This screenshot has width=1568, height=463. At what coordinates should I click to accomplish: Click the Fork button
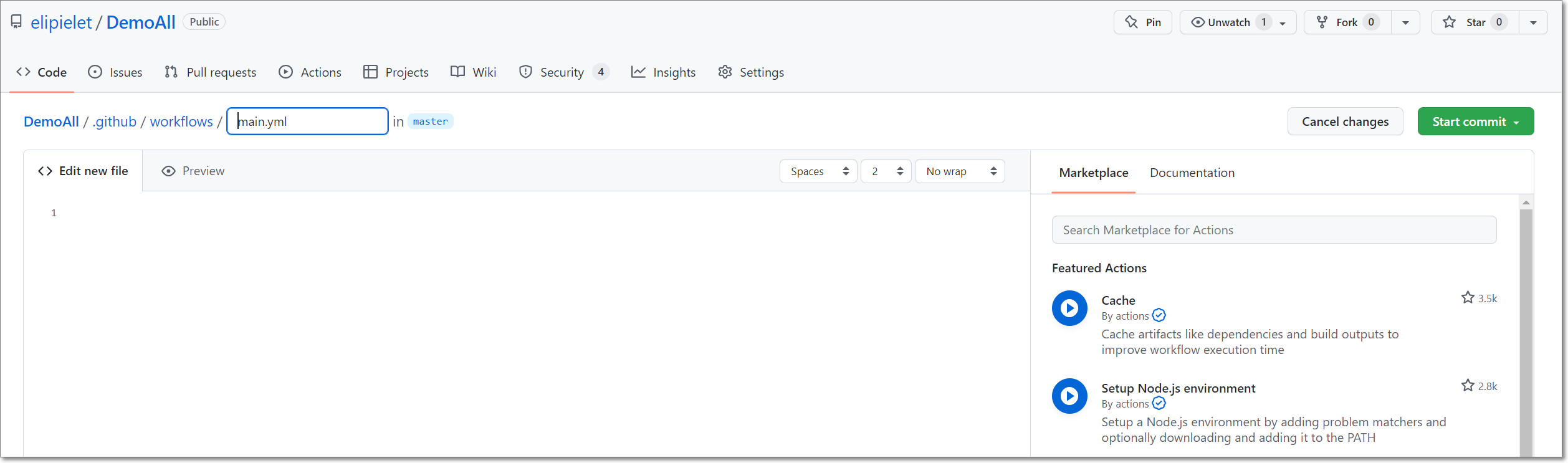click(x=1347, y=22)
